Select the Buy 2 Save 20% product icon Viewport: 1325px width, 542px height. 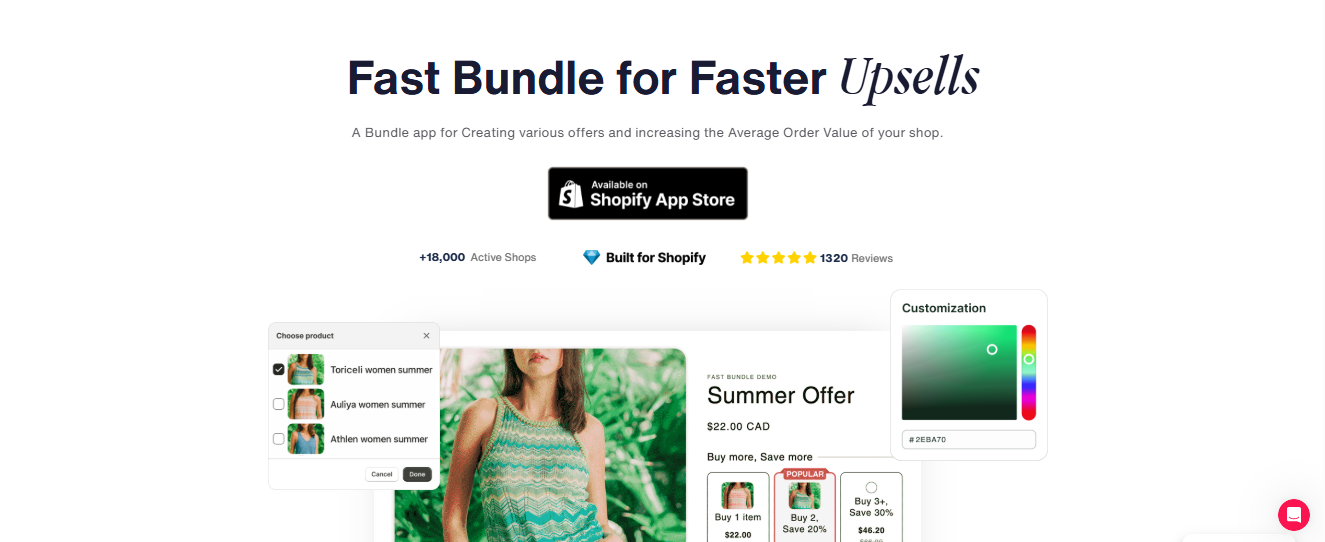point(805,496)
